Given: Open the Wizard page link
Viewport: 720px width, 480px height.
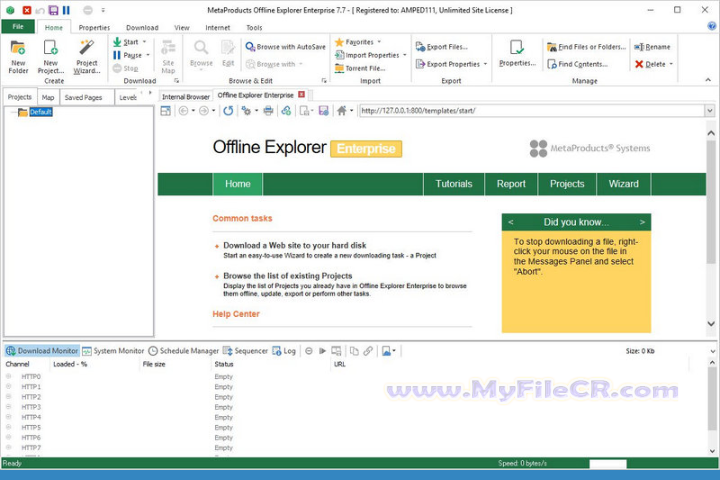Looking at the screenshot, I should click(x=624, y=184).
